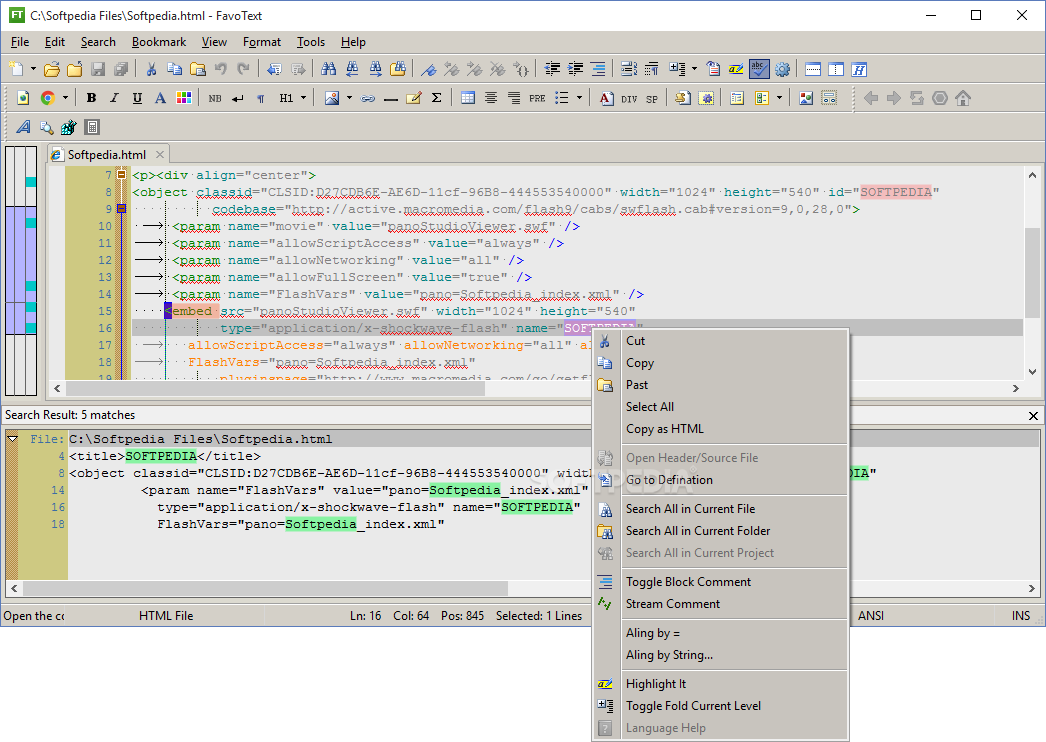
Task: Click search result line 18 FlashVars row
Action: [300, 524]
